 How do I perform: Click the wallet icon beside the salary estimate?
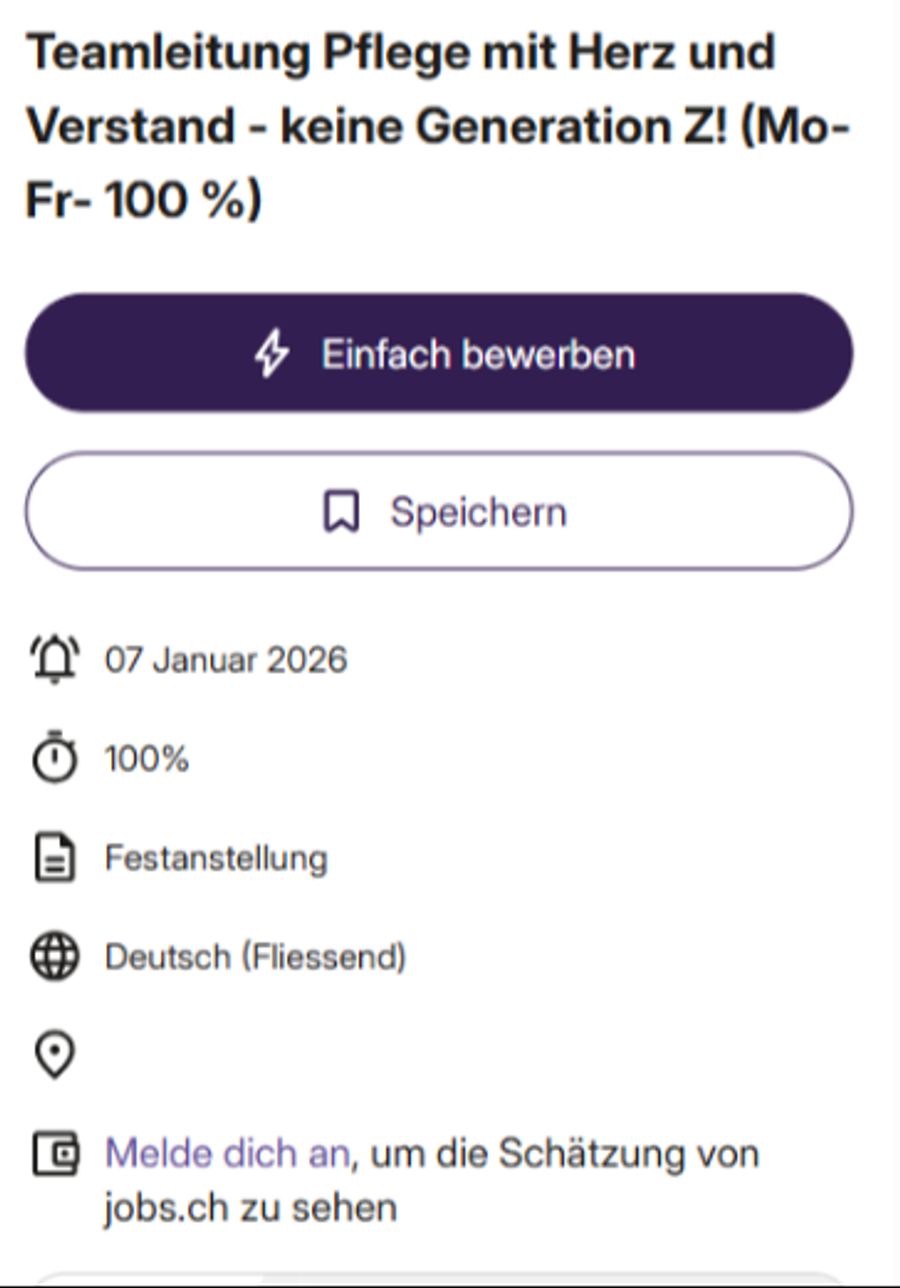coord(54,1154)
